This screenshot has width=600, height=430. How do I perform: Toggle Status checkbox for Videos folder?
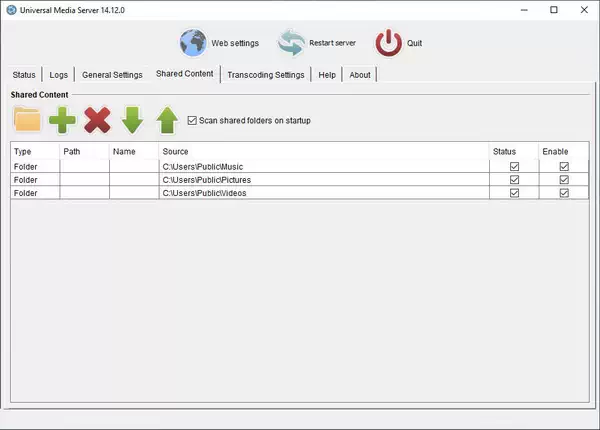click(x=514, y=193)
